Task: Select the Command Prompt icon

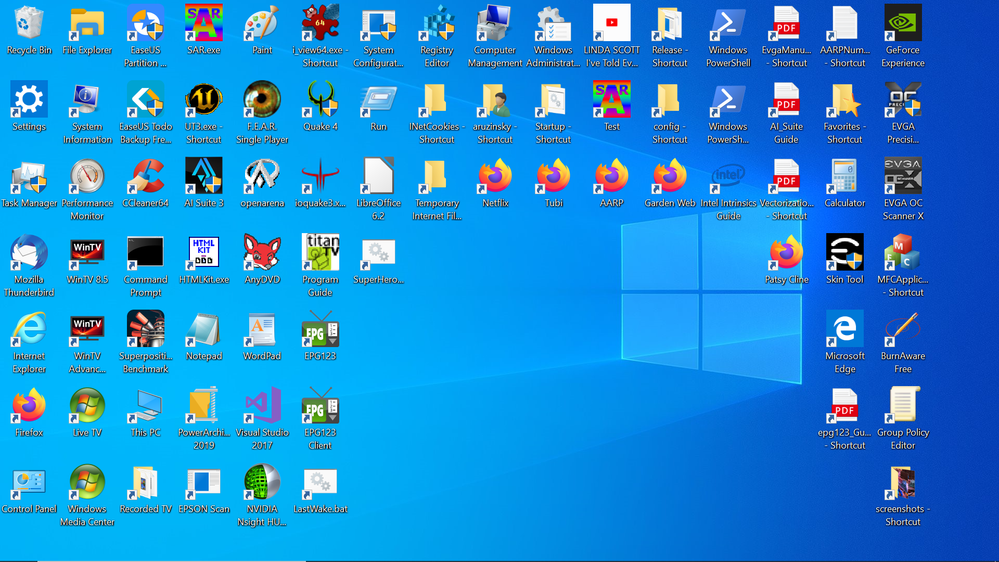Action: click(x=146, y=252)
